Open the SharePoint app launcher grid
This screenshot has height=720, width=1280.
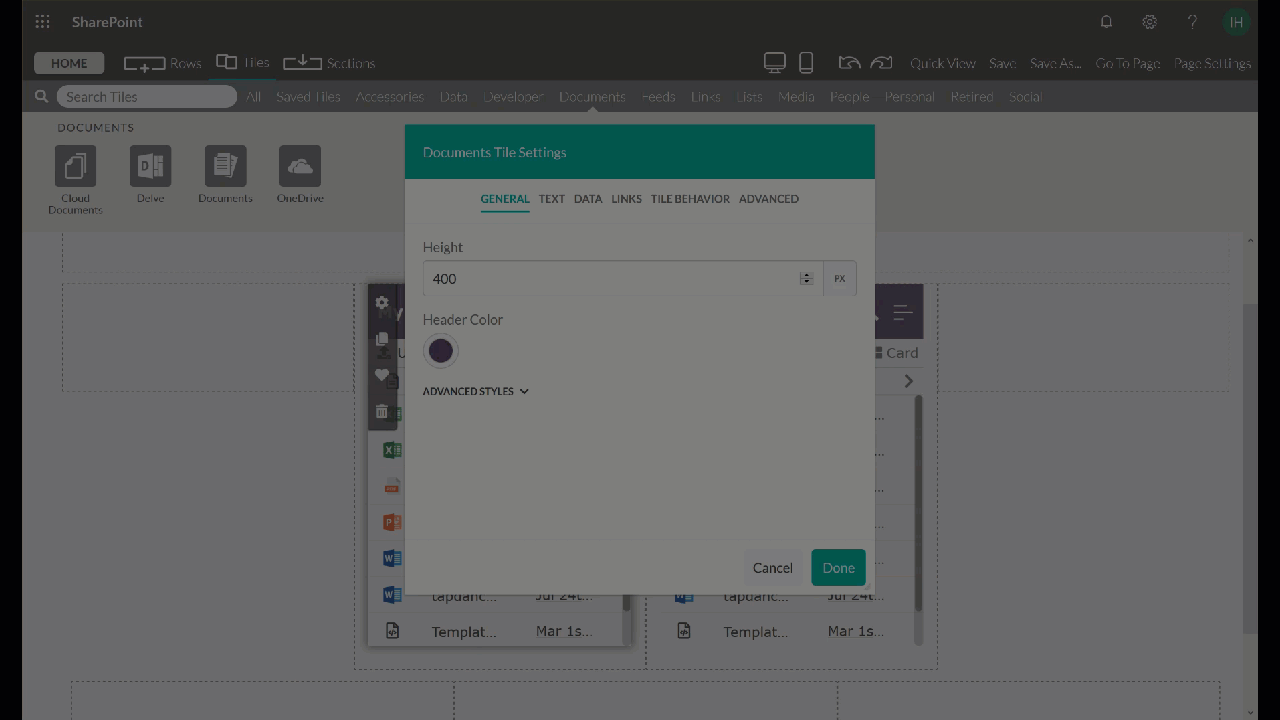pos(42,22)
